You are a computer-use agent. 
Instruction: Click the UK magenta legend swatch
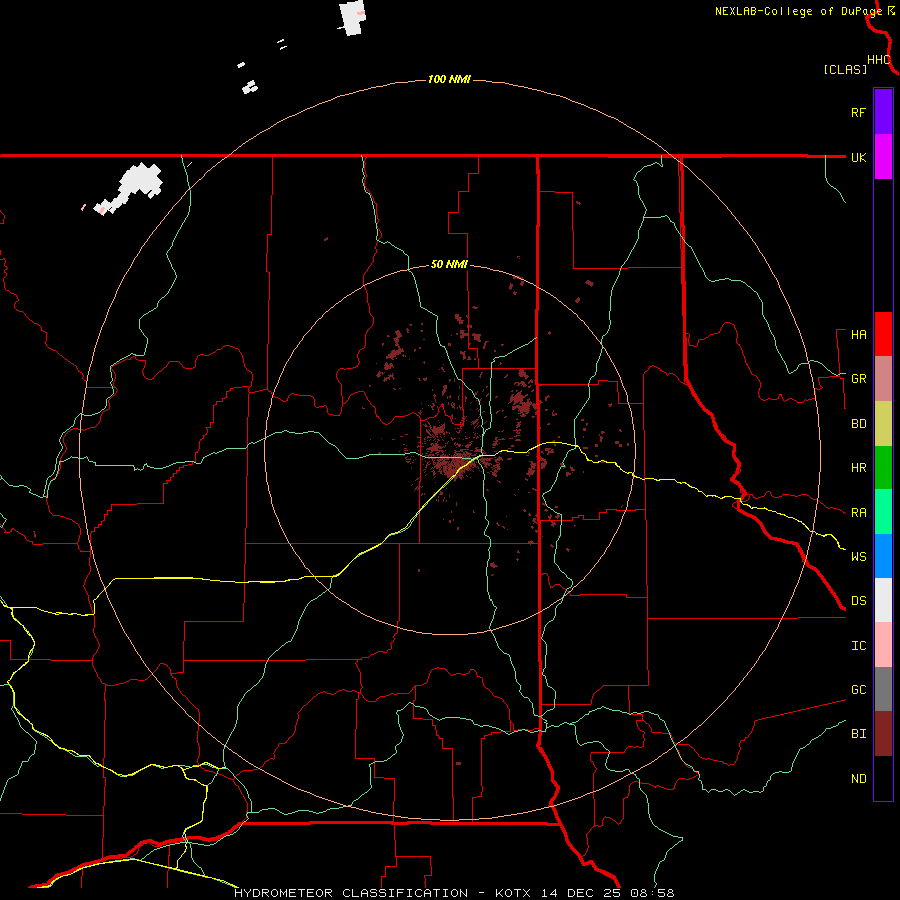pos(883,156)
